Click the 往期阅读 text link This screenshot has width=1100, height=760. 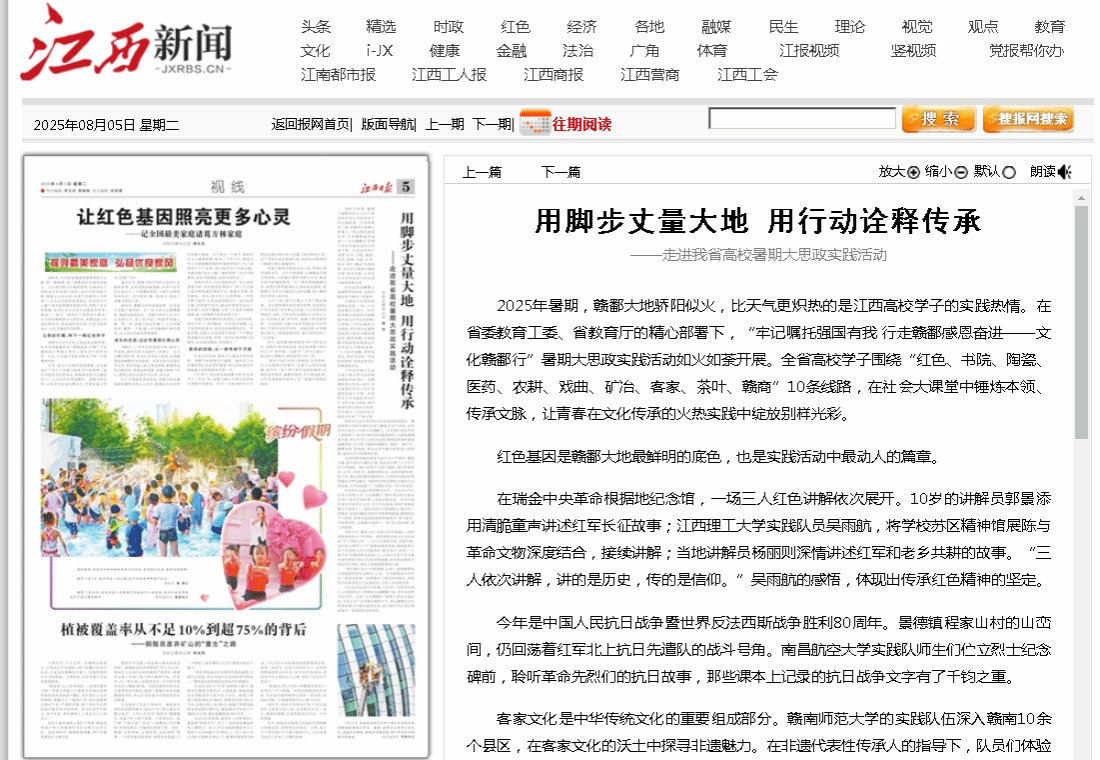pyautogui.click(x=582, y=124)
